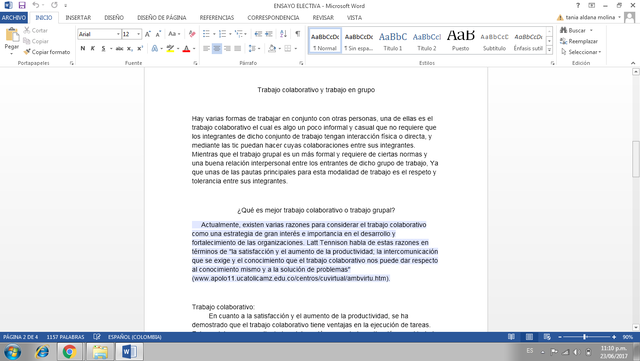
Task: Copy selection with Copiar
Action: pos(36,41)
